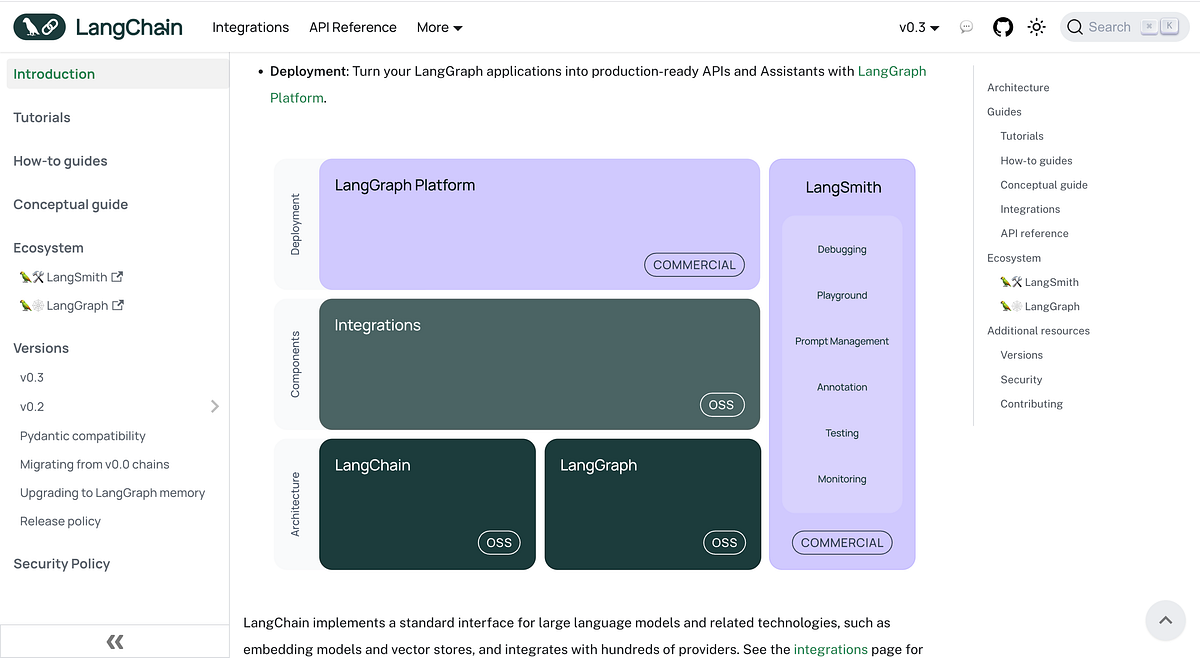
Task: Select Conceptual guide in the right sidebar
Action: [x=1044, y=184]
